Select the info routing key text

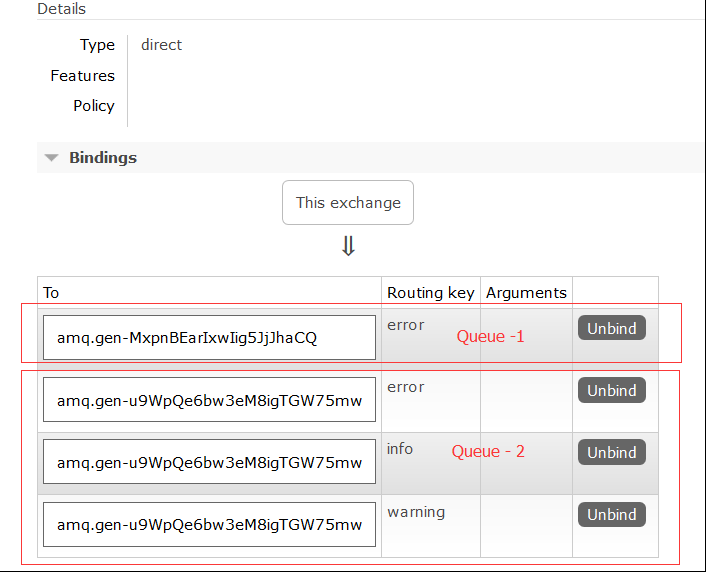400,449
